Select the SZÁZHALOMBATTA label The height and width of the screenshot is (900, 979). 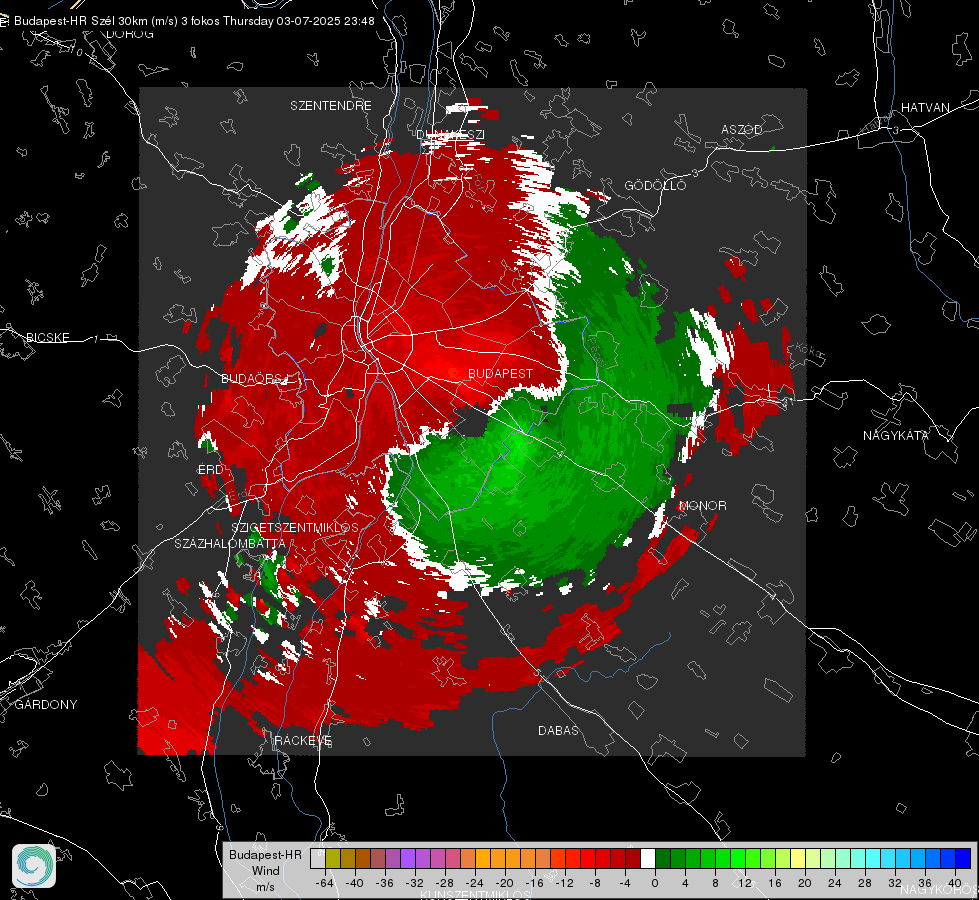[x=230, y=543]
